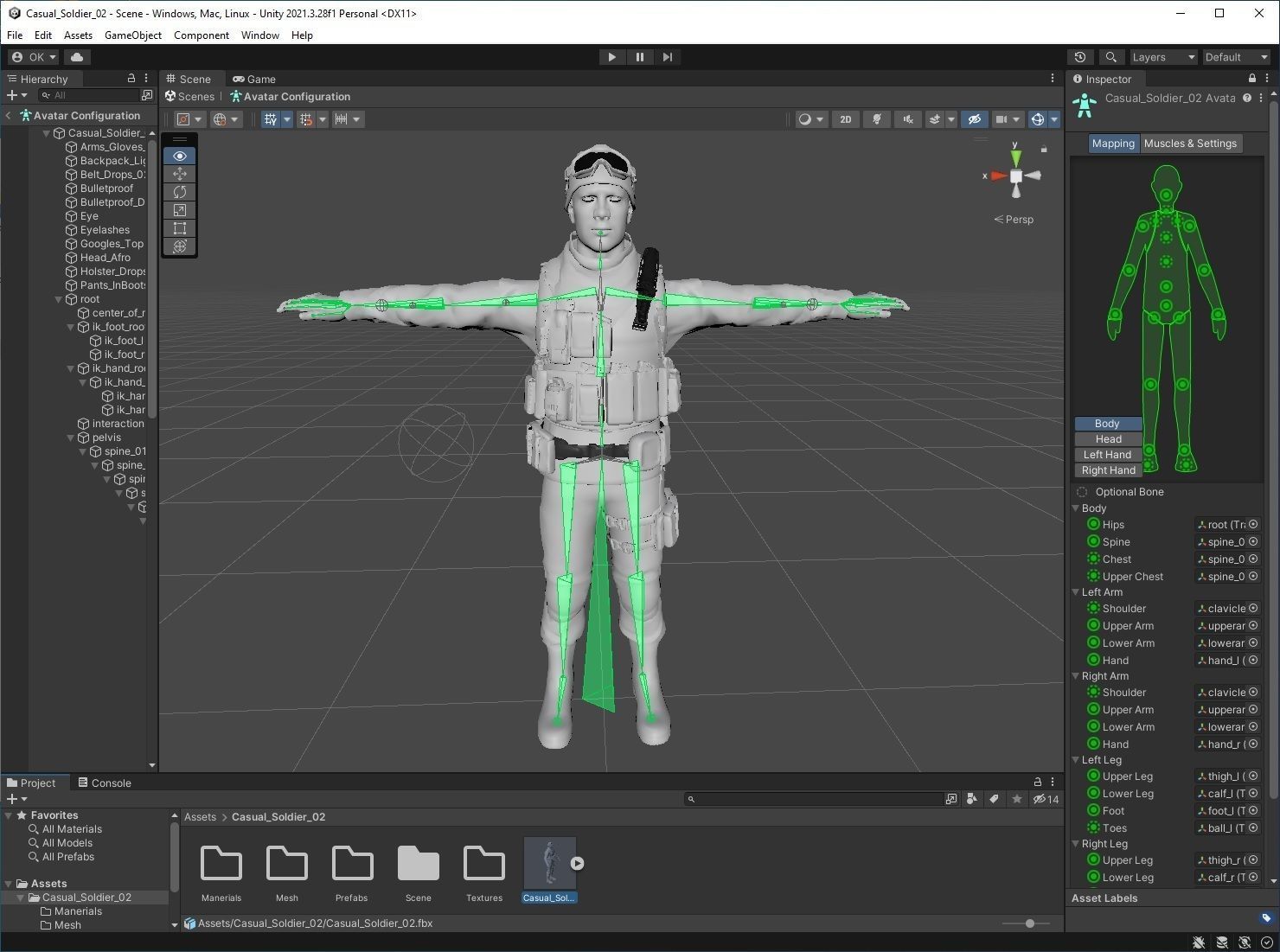1280x952 pixels.
Task: Go back from Avatar Configuration in Hierarchy
Action: [9, 116]
